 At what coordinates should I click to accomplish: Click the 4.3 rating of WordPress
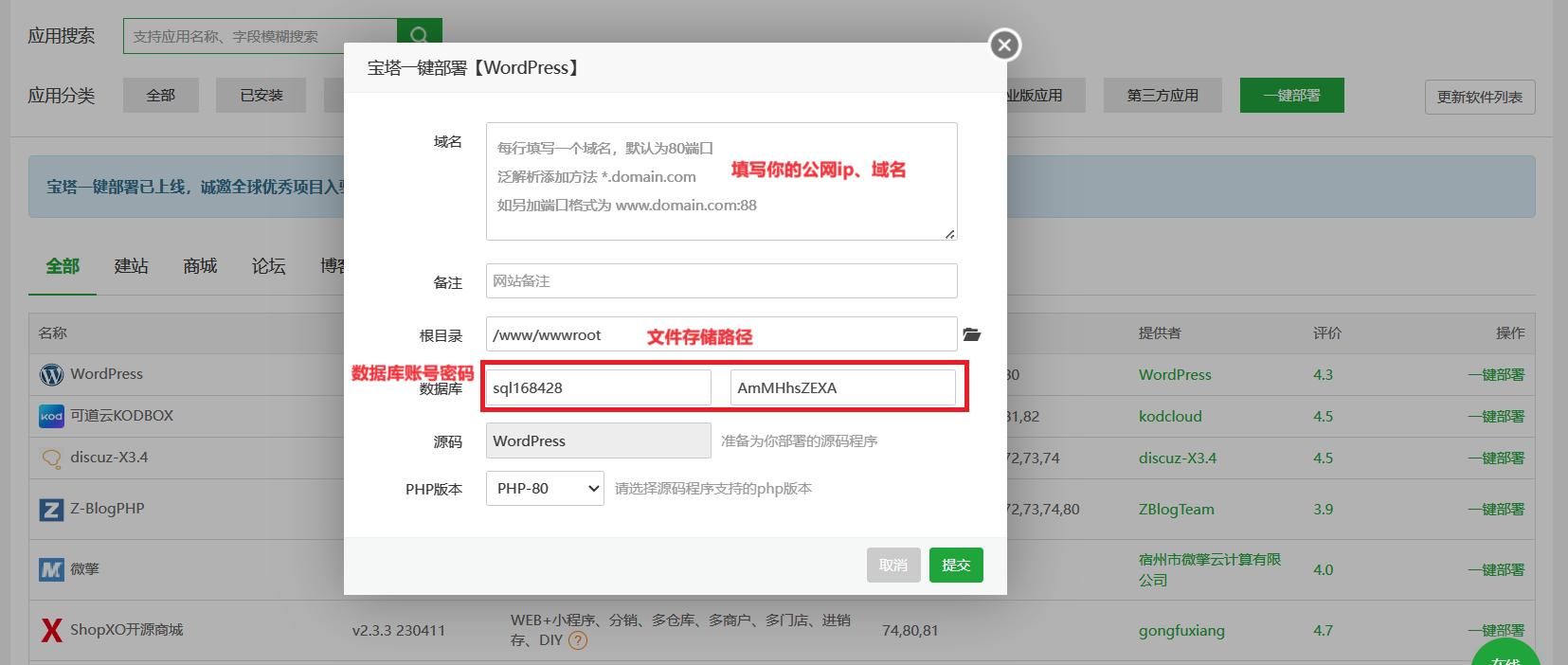click(x=1323, y=375)
